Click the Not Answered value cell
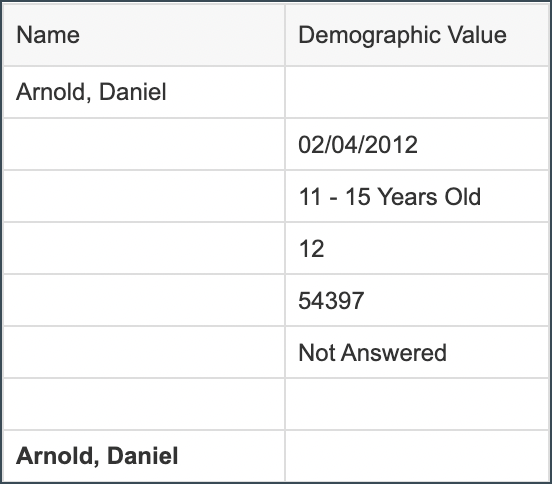552x484 pixels. tap(417, 352)
